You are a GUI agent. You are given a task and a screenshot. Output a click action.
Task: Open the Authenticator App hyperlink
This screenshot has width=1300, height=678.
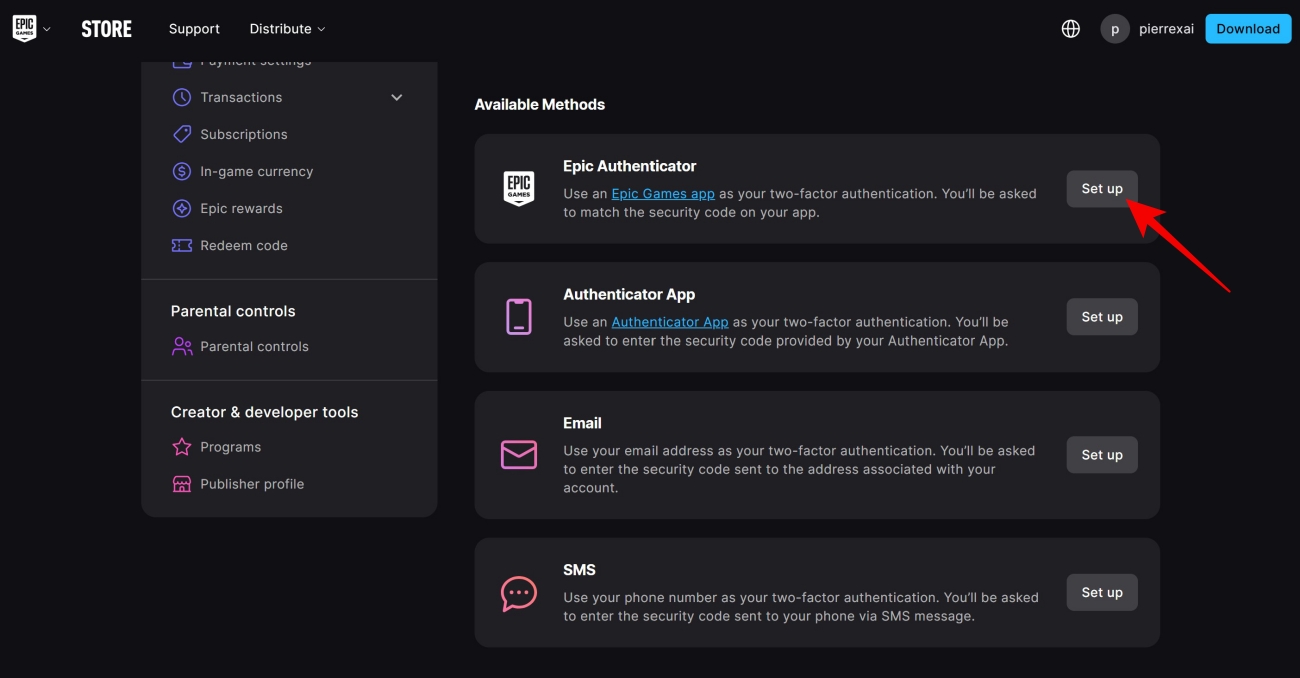[670, 322]
